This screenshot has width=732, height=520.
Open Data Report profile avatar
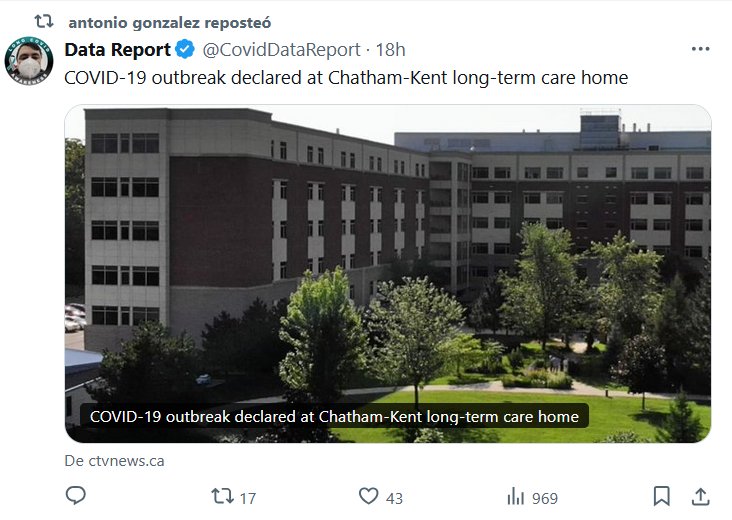click(x=29, y=62)
